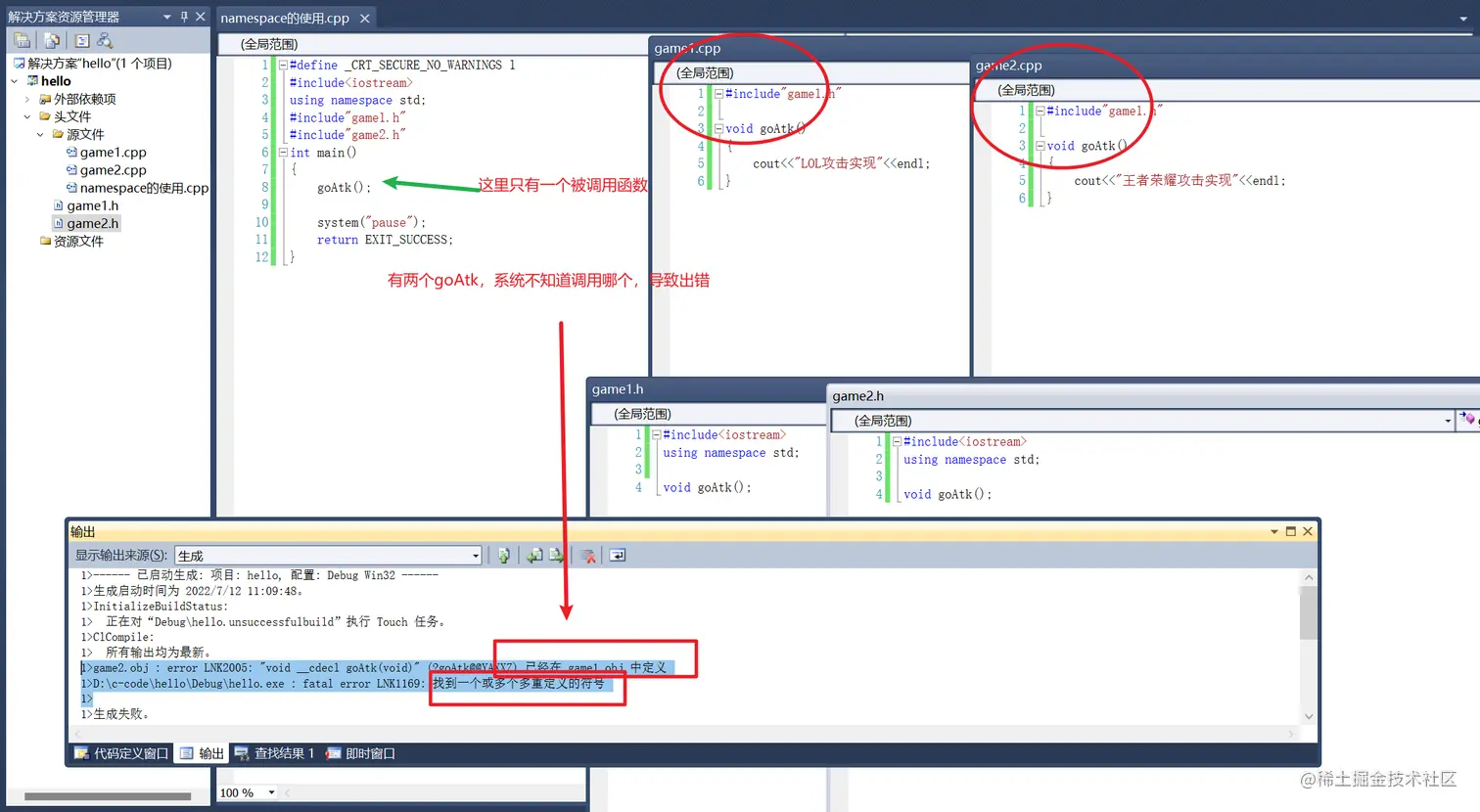Open namespace的使用.cpp in Solution Explorer tree

144,188
